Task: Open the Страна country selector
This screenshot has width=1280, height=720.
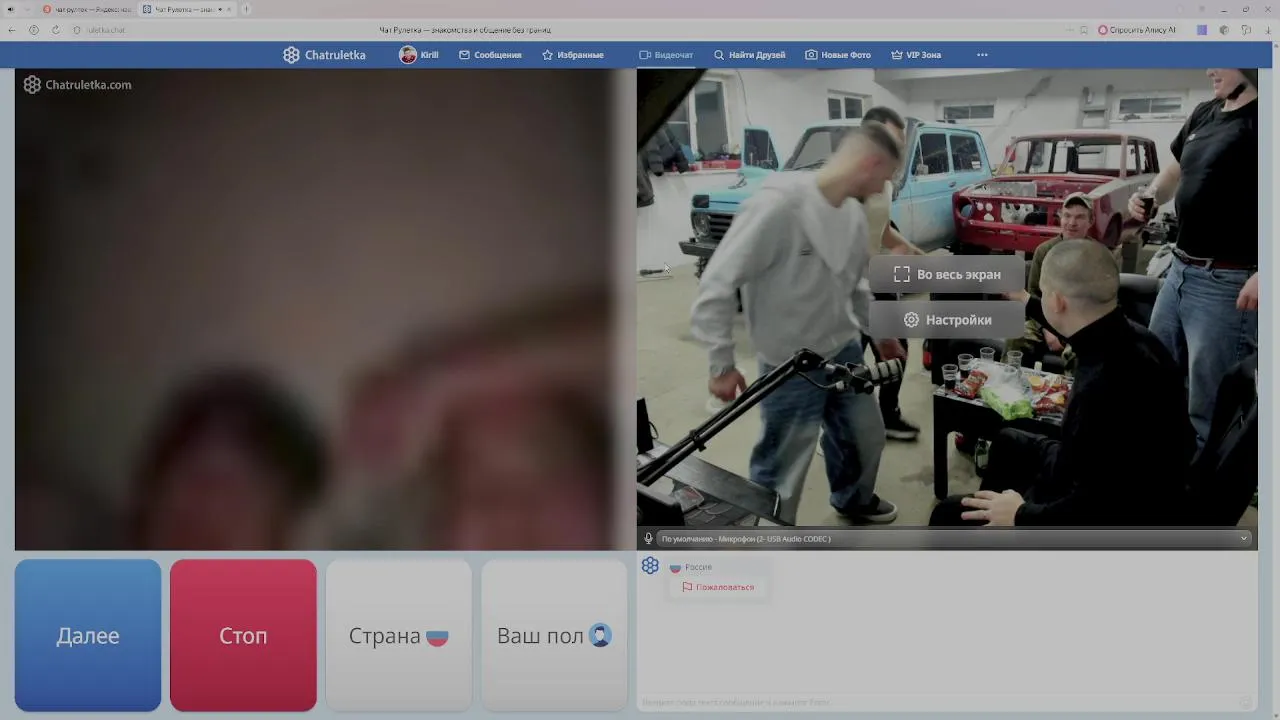Action: pos(398,635)
